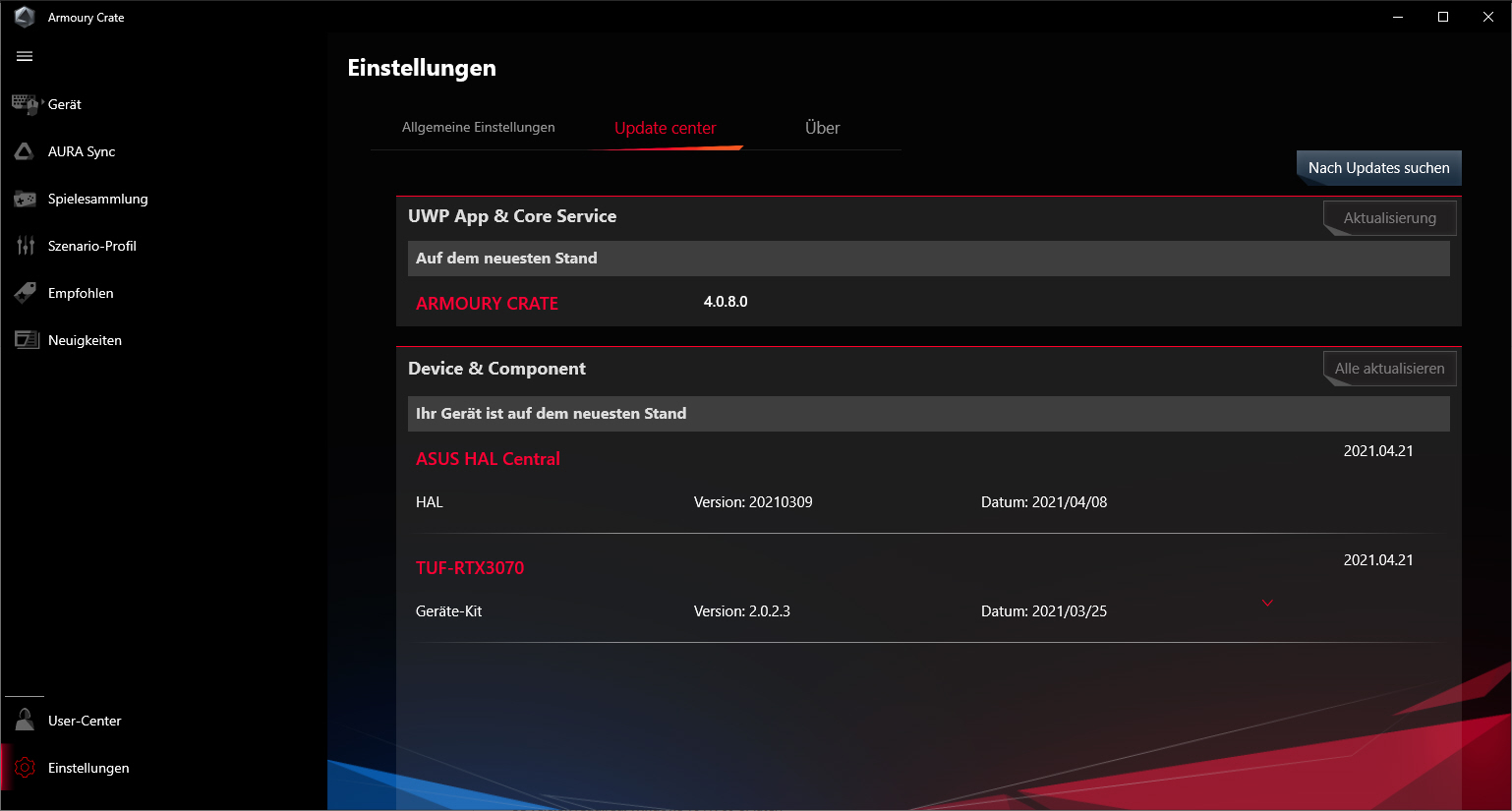Click Geräte-Kit Version: 2.0.2.3 text
This screenshot has height=811, width=1512.
tap(742, 611)
